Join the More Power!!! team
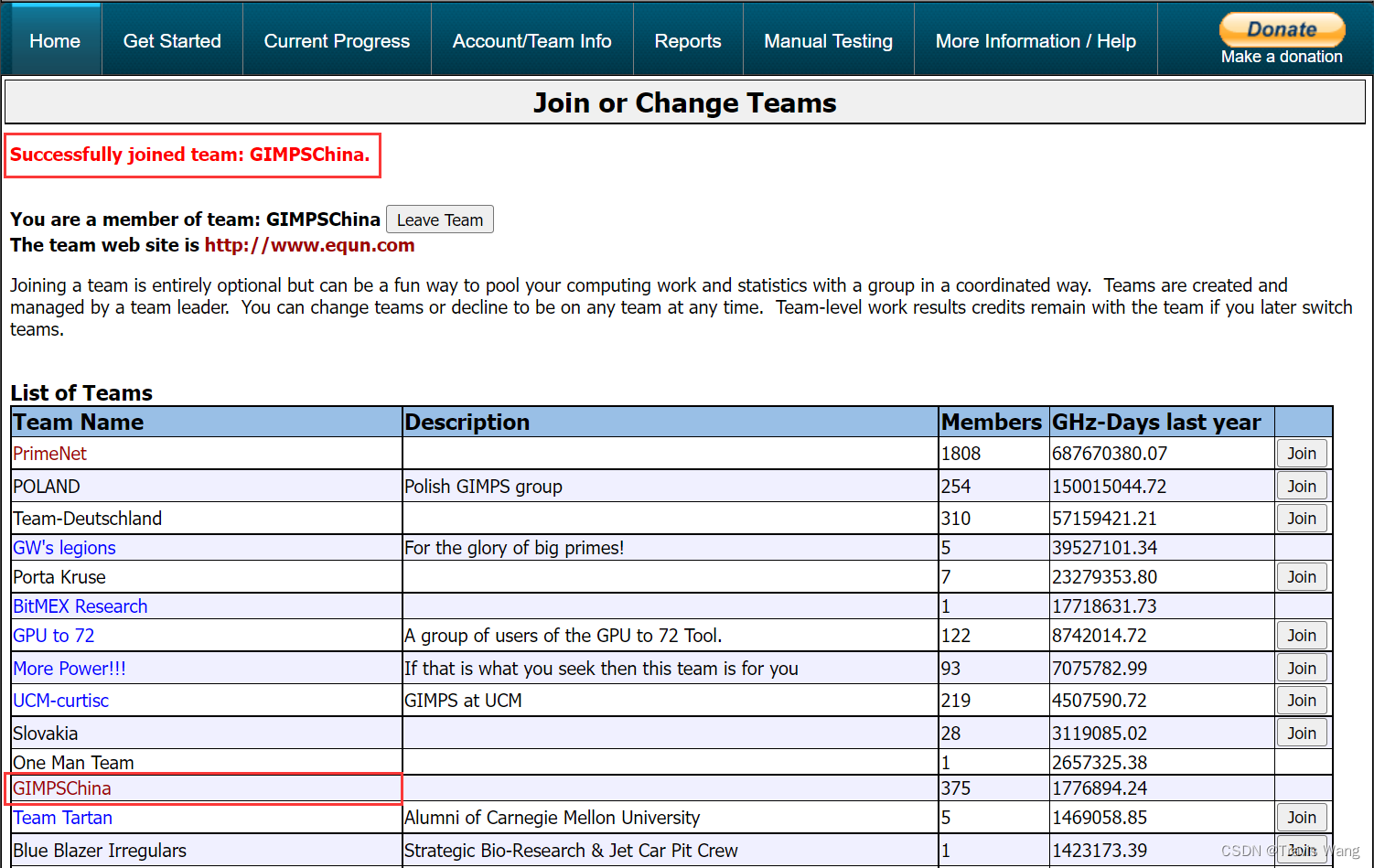Viewport: 1374px width, 868px height. 1302,669
